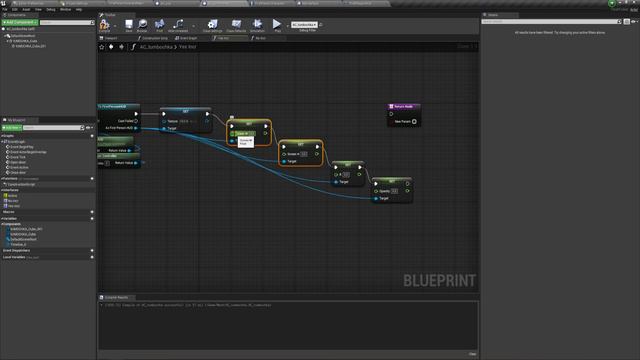This screenshot has width=640, height=360.
Task: Click Target pin on Opacity SET node
Action: point(376,199)
